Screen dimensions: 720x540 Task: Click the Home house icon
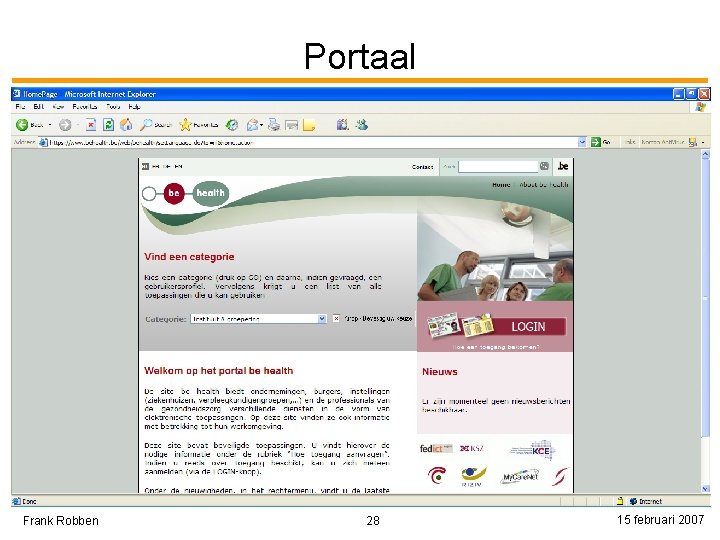[126, 125]
